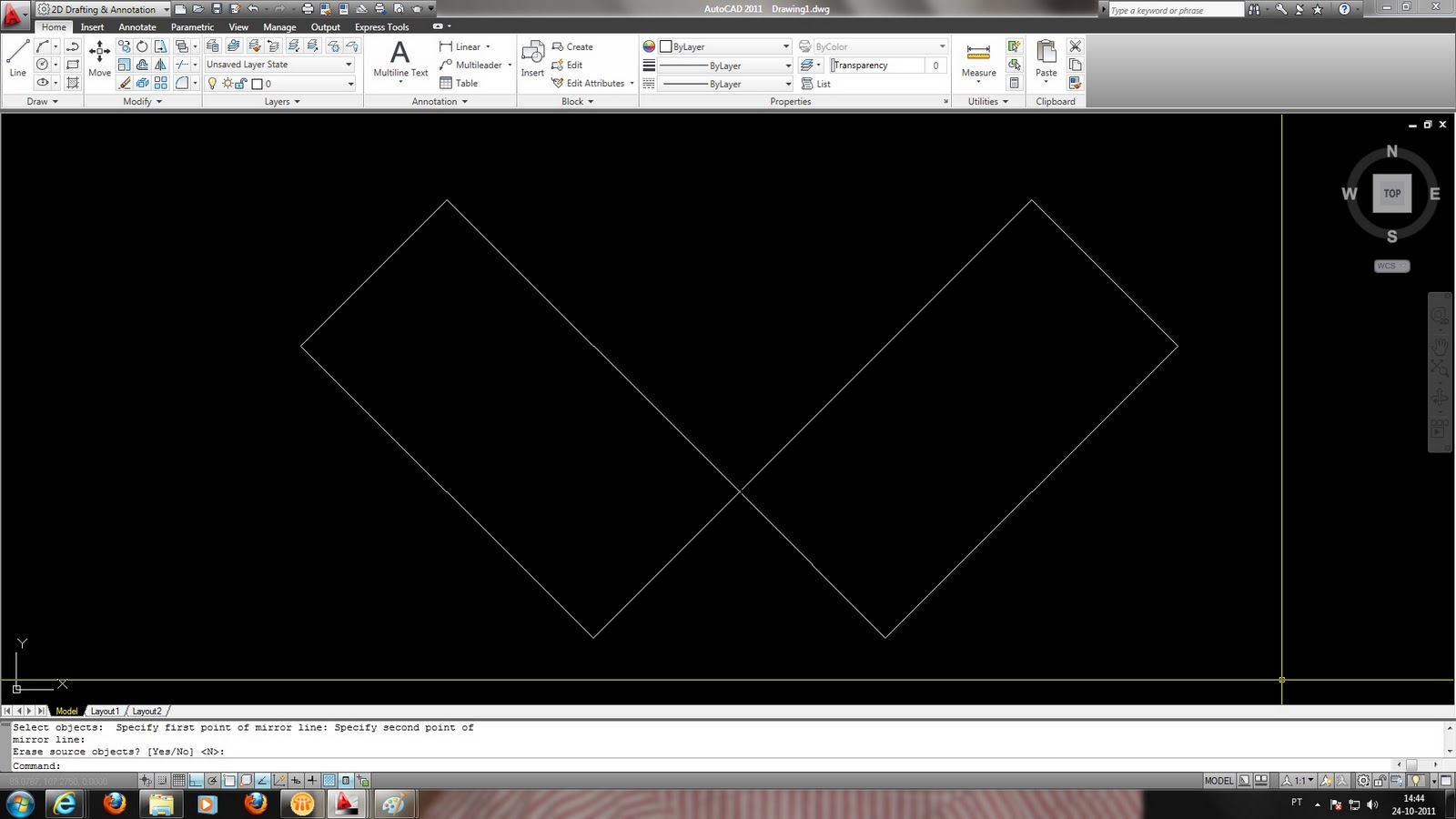Viewport: 1456px width, 819px height.
Task: Select the Fillet tool
Action: (182, 83)
